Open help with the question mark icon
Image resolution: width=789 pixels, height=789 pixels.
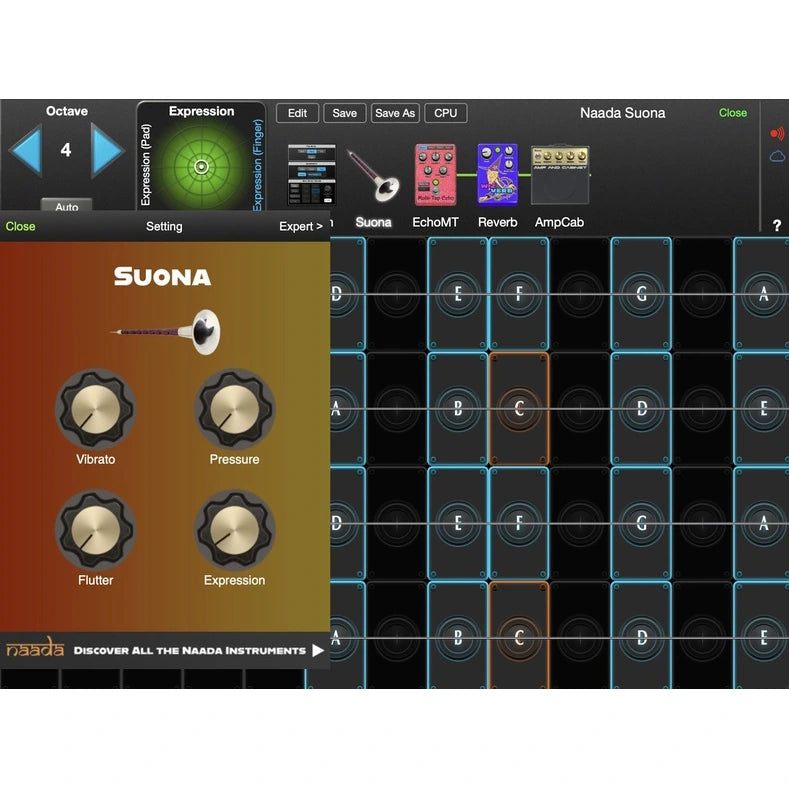click(x=777, y=225)
